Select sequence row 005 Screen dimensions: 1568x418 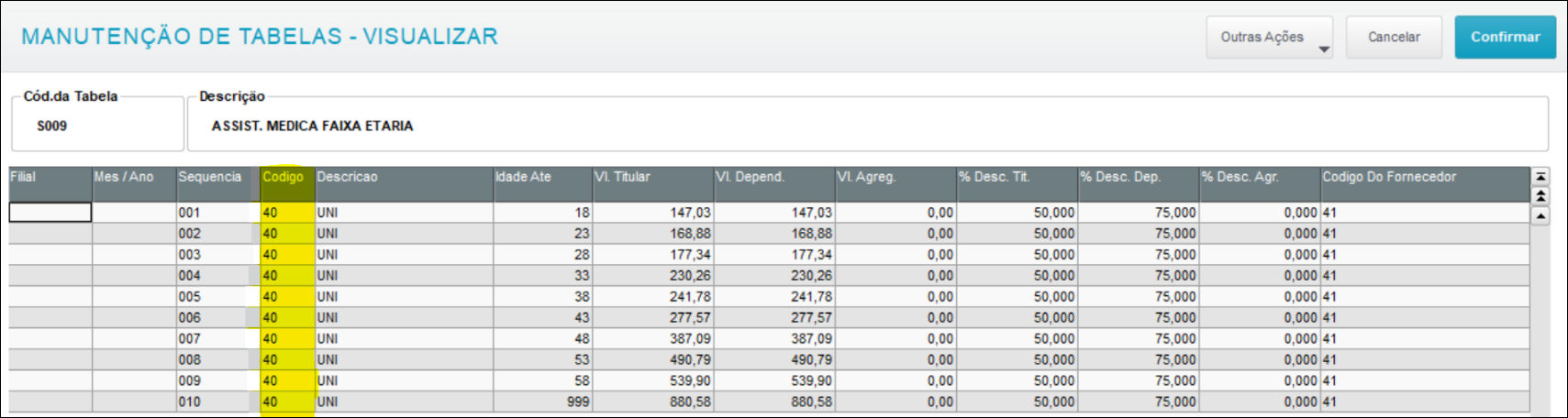[x=769, y=297]
